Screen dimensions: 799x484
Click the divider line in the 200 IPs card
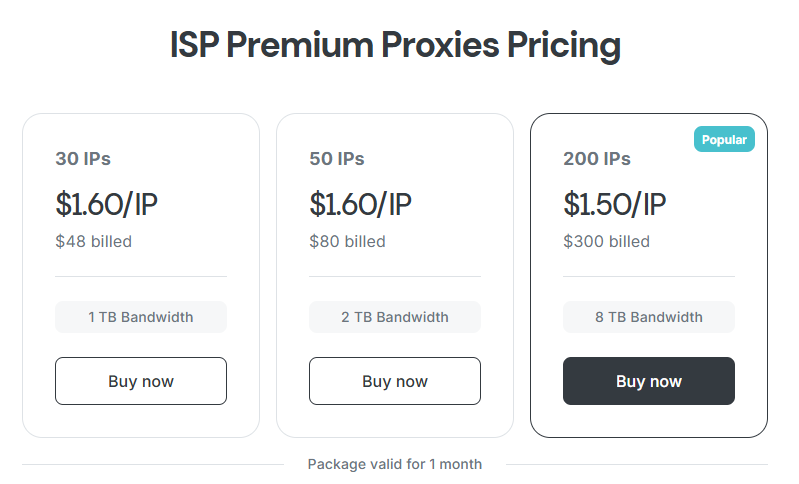tap(649, 276)
